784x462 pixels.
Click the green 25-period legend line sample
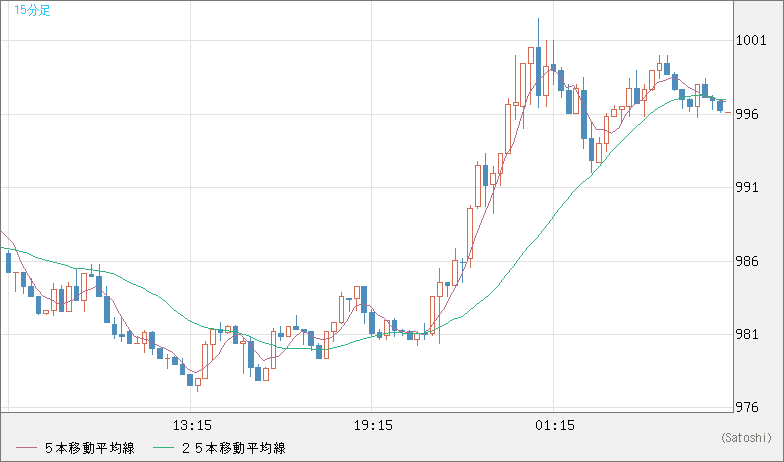click(x=163, y=448)
